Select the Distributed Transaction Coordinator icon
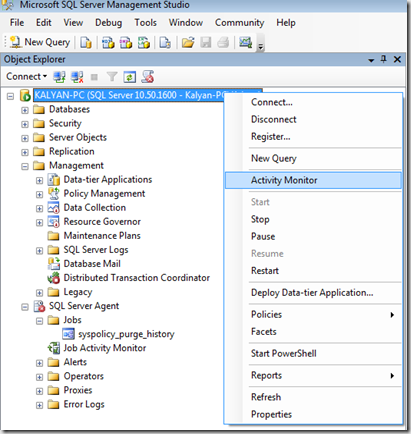 [54, 278]
